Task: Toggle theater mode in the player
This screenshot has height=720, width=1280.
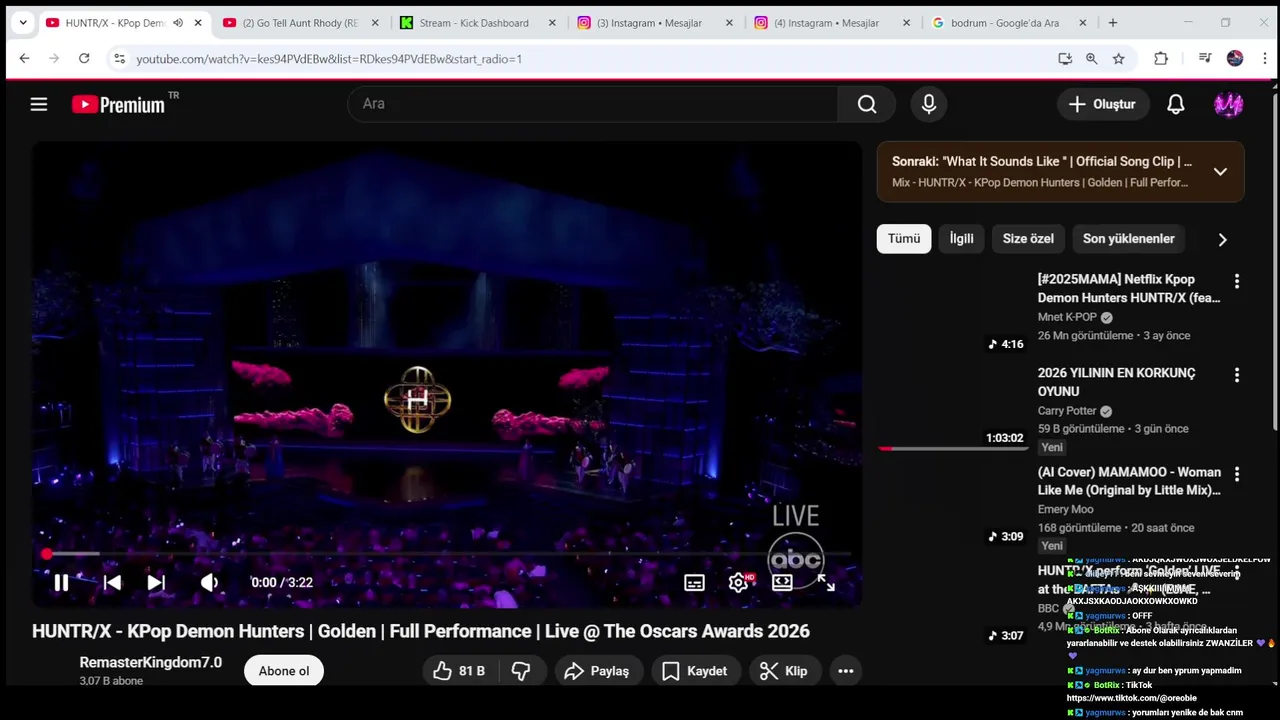Action: pos(782,582)
